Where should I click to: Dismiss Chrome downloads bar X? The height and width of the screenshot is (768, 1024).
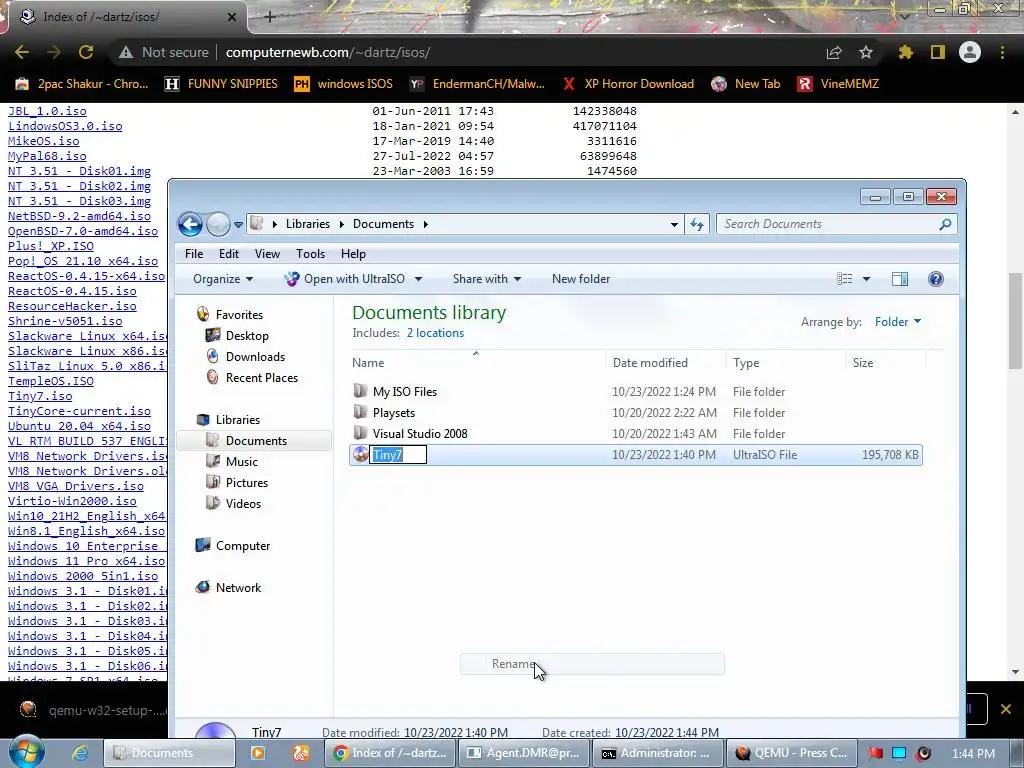pyautogui.click(x=1005, y=709)
